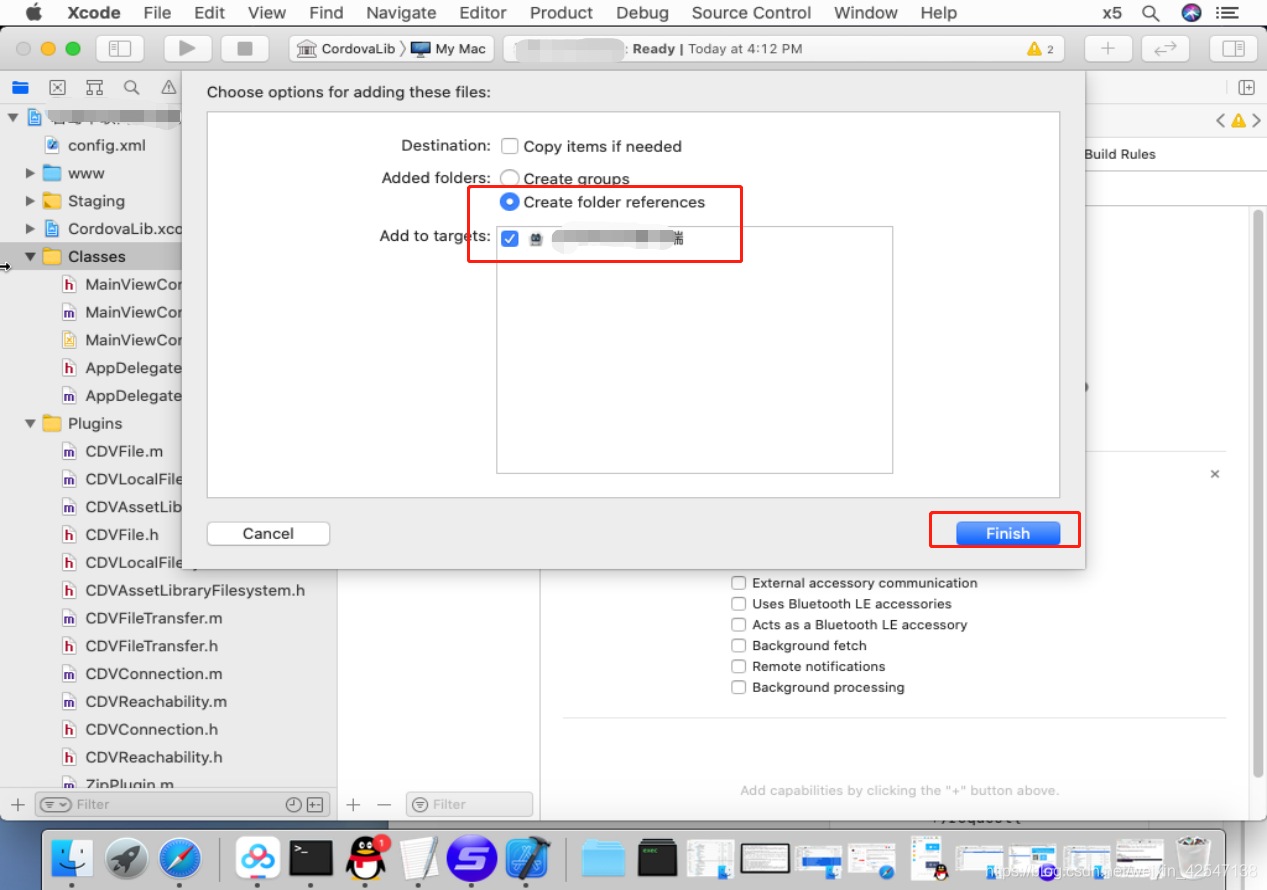Click the navigator add plus button at bottom left
Image resolution: width=1267 pixels, height=890 pixels.
pyautogui.click(x=17, y=804)
